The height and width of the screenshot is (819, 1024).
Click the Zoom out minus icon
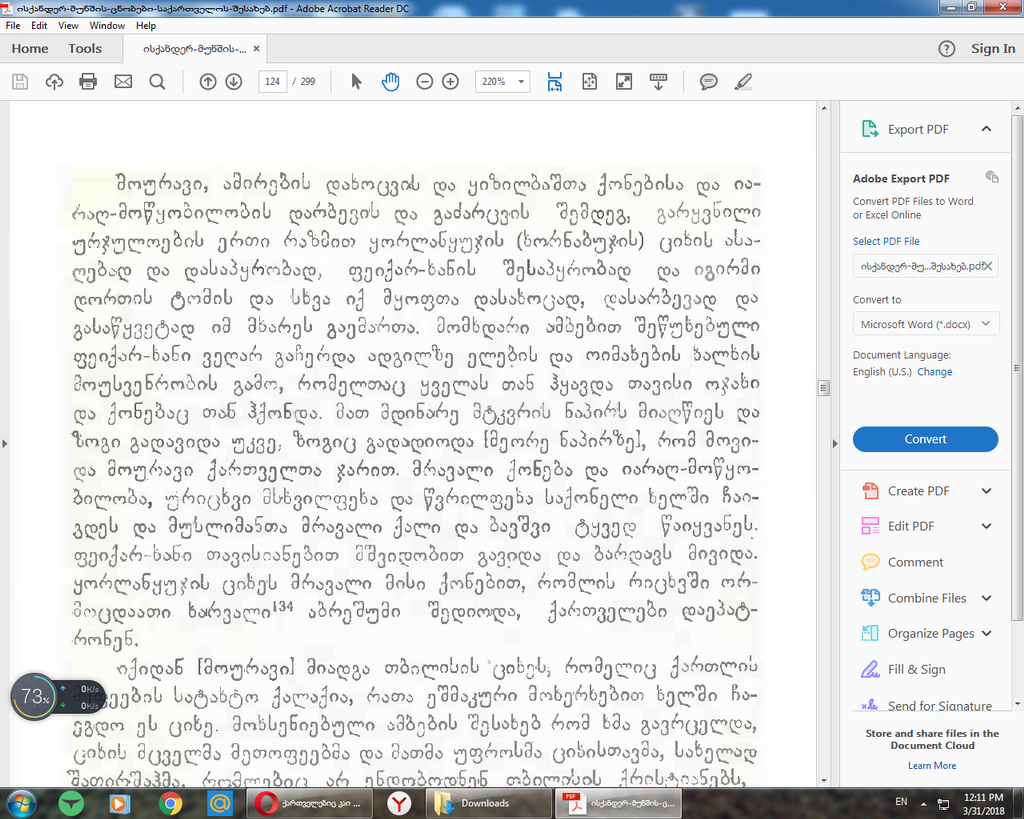click(424, 82)
